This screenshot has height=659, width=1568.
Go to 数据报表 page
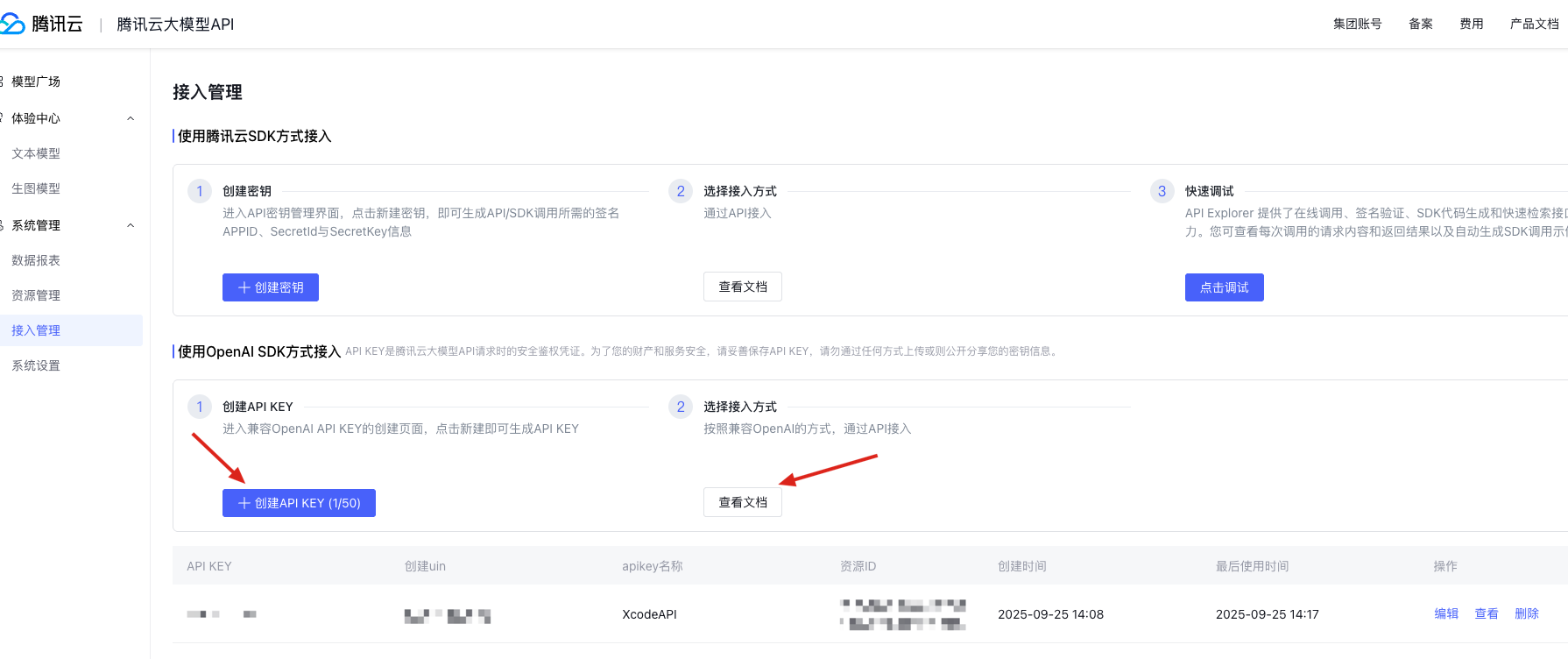pyautogui.click(x=36, y=260)
